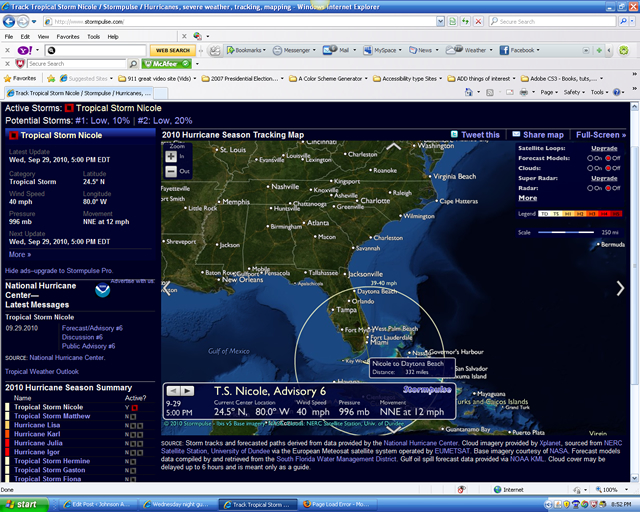
Task: Open the Safety menu dropdown
Action: click(x=573, y=91)
